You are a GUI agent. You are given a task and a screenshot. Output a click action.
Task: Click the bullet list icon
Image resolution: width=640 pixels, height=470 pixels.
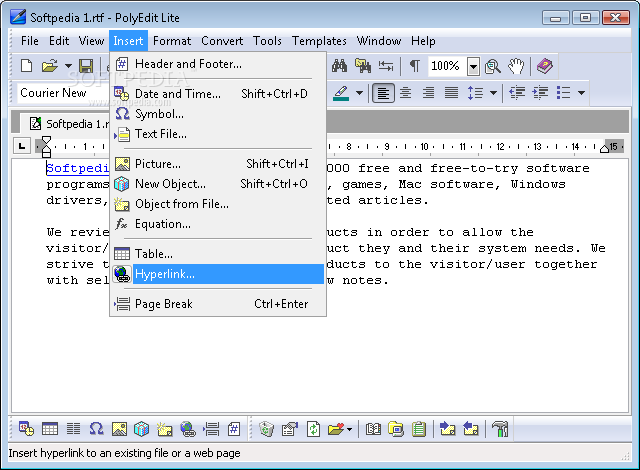tap(563, 93)
